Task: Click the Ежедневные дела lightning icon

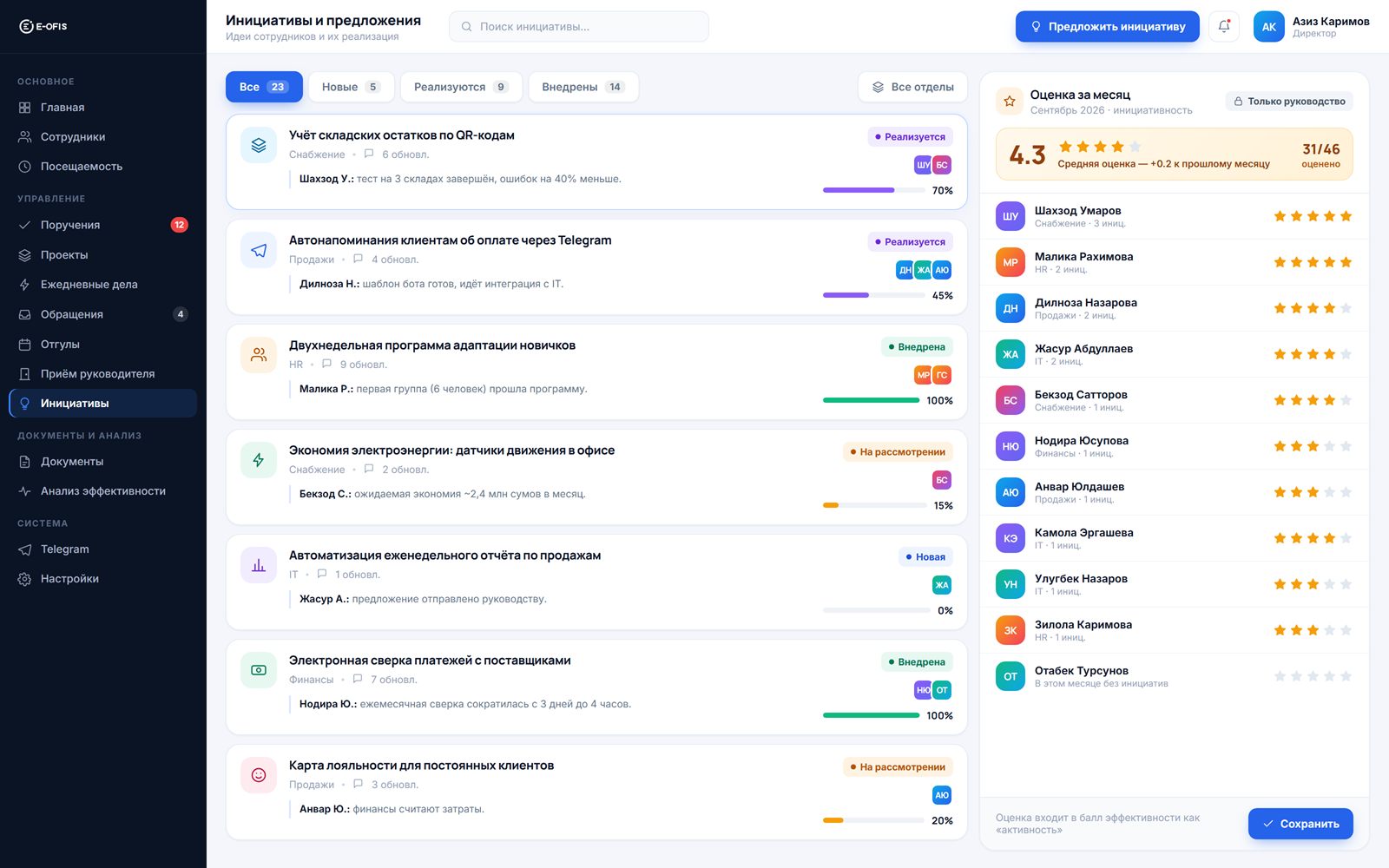Action: (25, 285)
